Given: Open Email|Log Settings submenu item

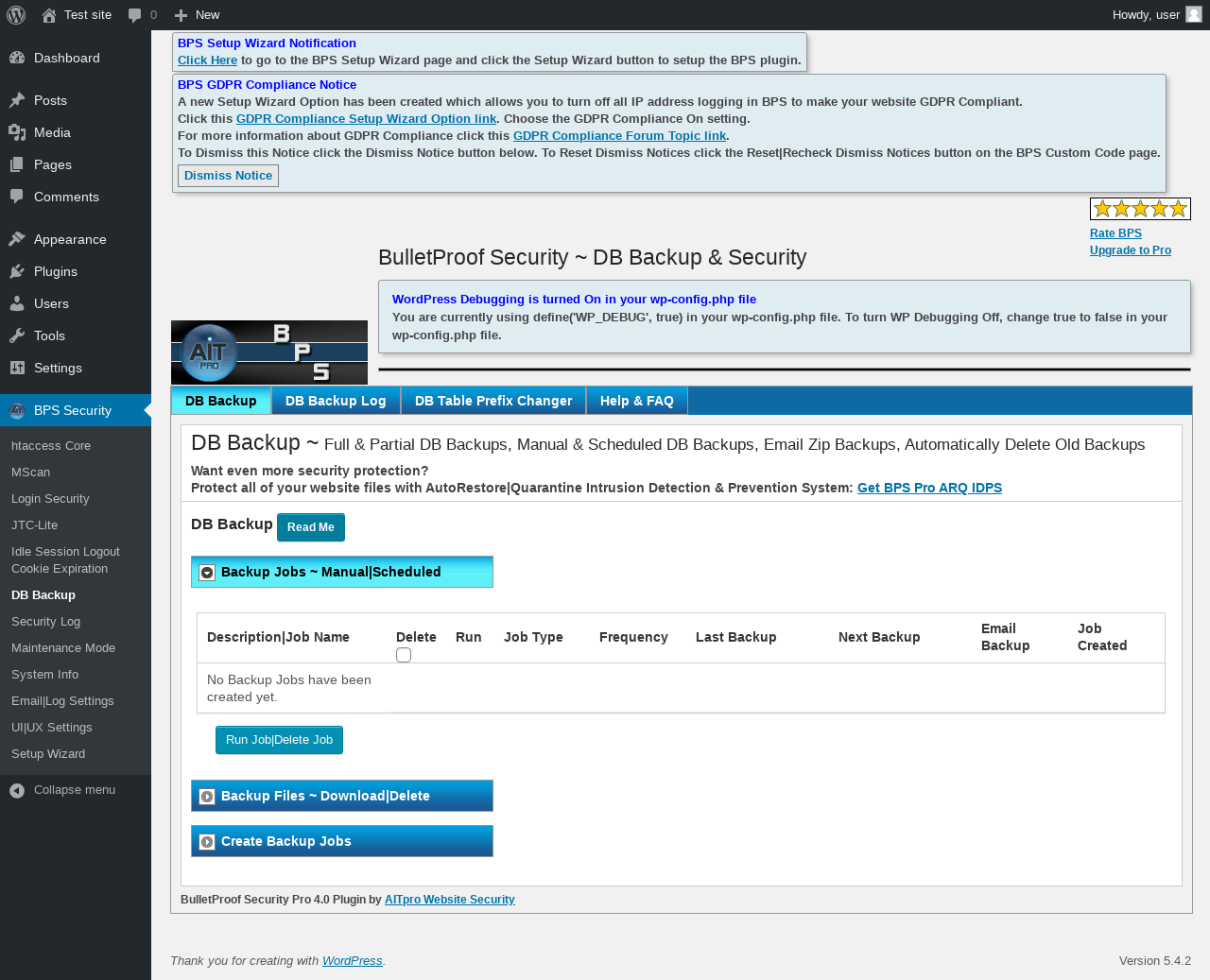Looking at the screenshot, I should 62,701.
